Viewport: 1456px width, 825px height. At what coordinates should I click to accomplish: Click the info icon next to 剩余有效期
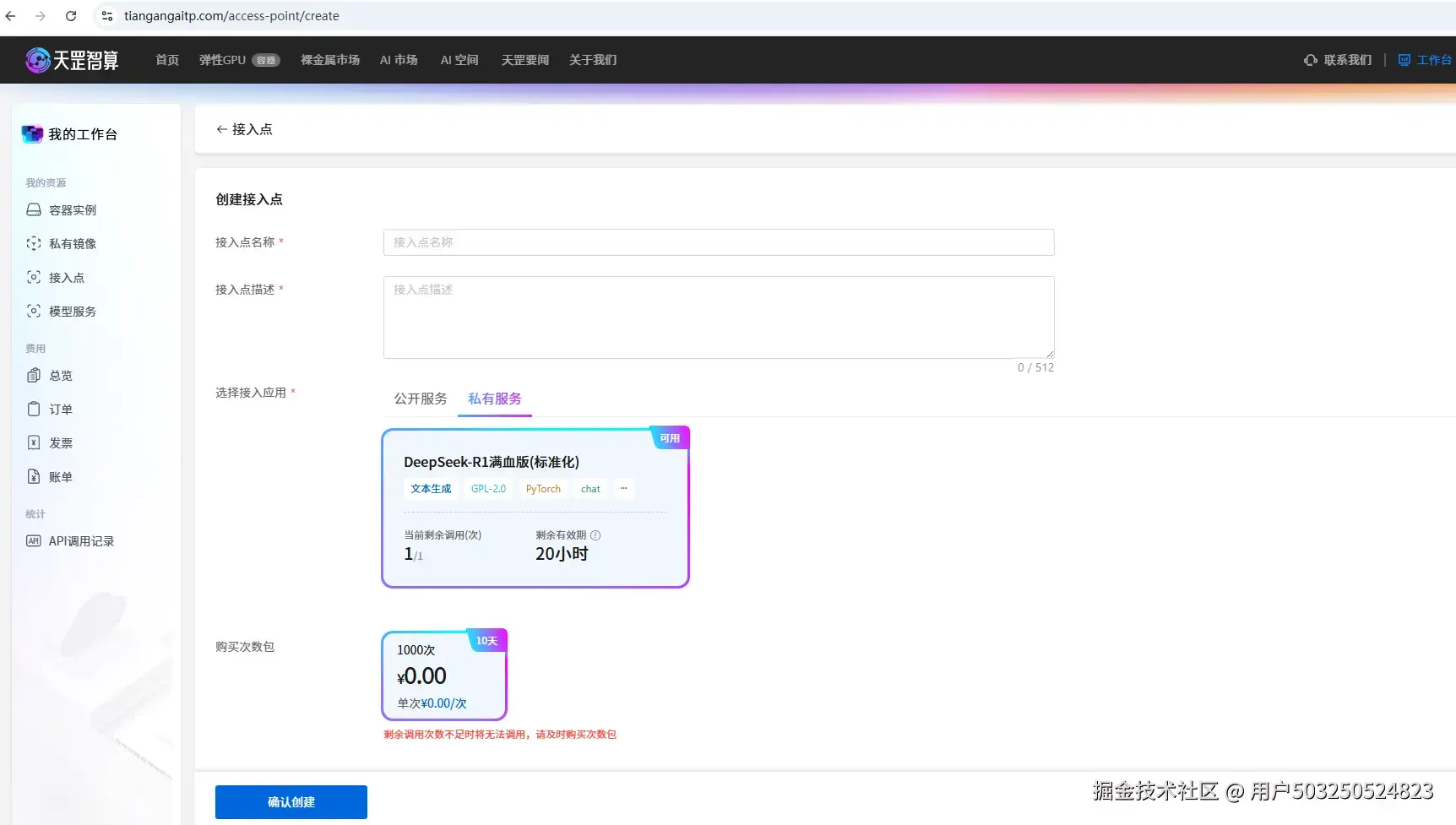pyautogui.click(x=595, y=535)
